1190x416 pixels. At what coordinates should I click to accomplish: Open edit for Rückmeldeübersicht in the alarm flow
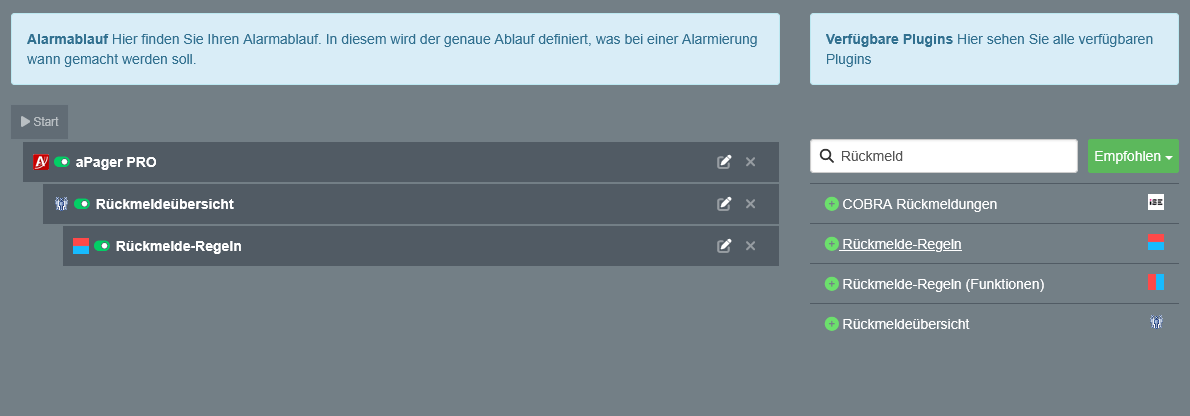pyautogui.click(x=724, y=204)
